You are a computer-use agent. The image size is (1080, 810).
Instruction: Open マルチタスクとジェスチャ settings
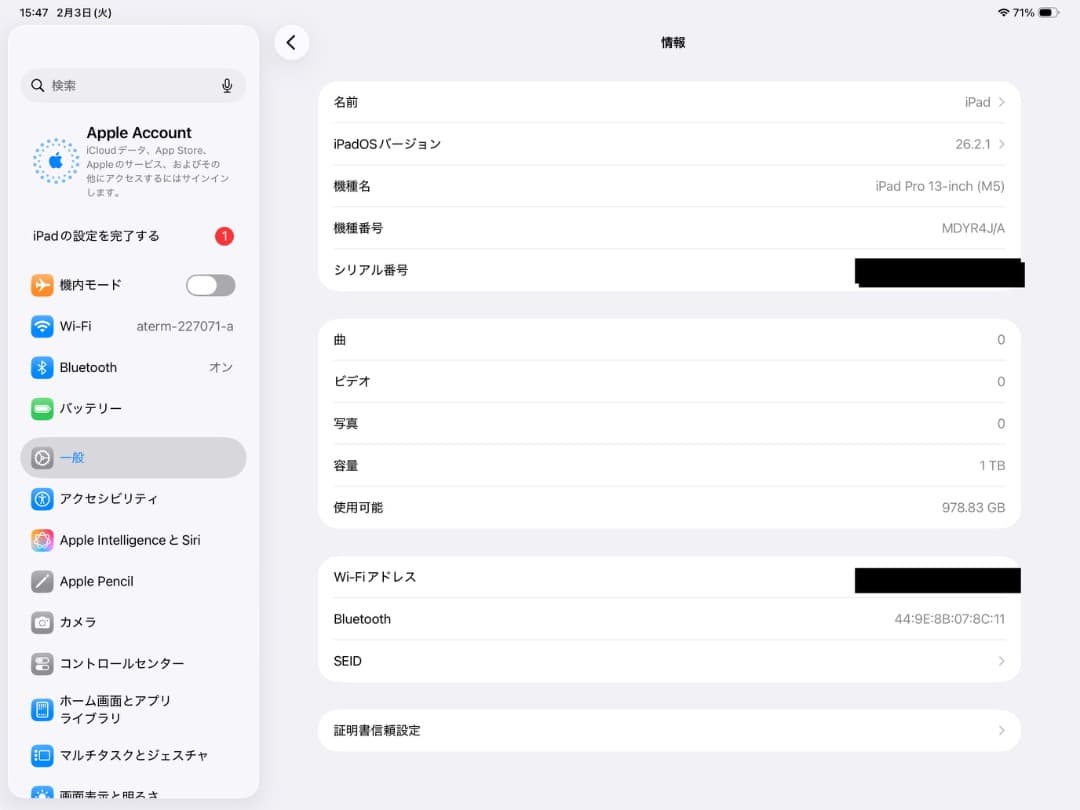(118, 756)
